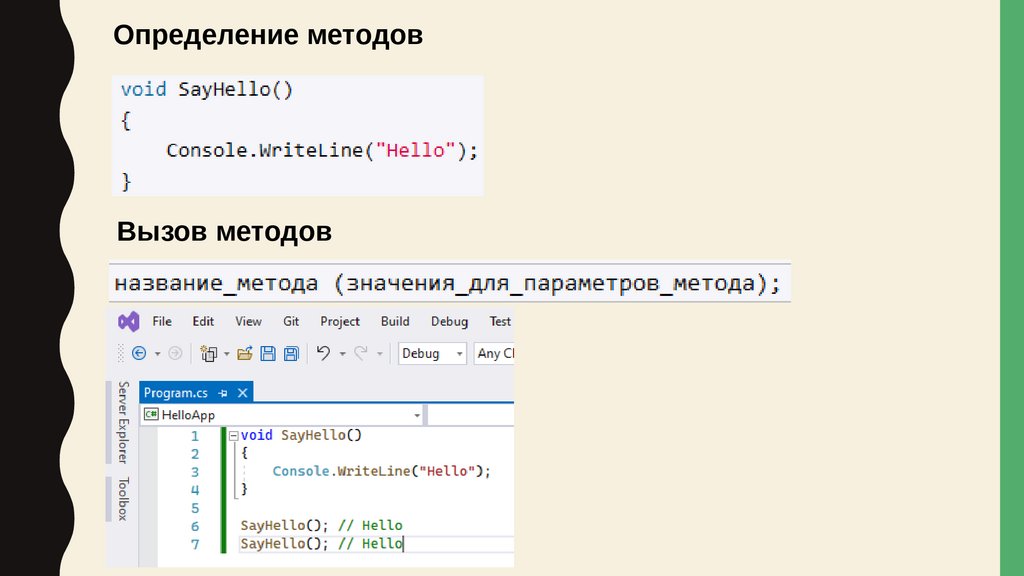
Task: Click the toolbar drag handle grip
Action: pos(120,353)
